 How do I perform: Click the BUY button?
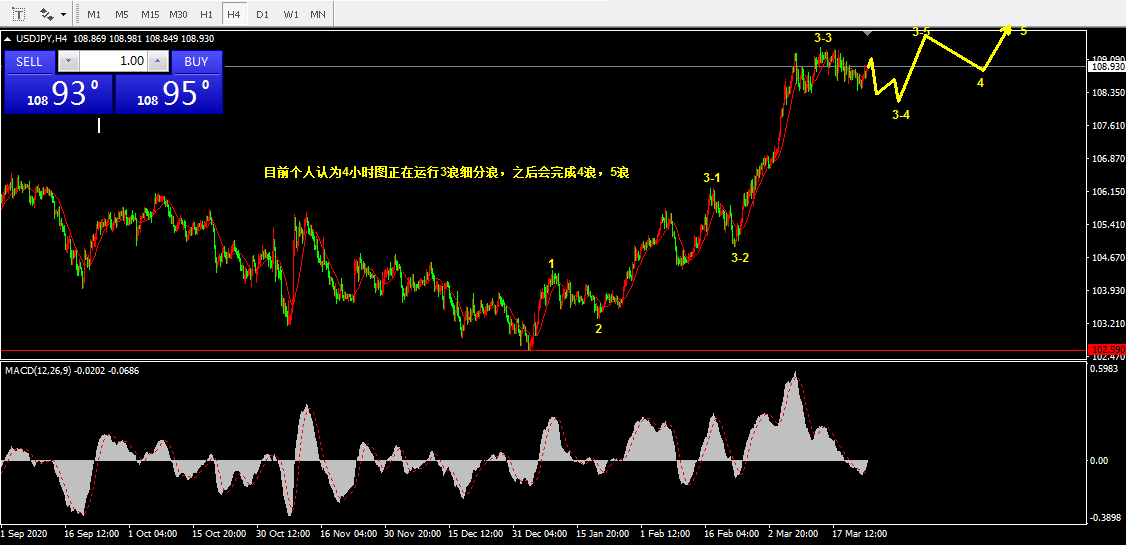[x=196, y=62]
